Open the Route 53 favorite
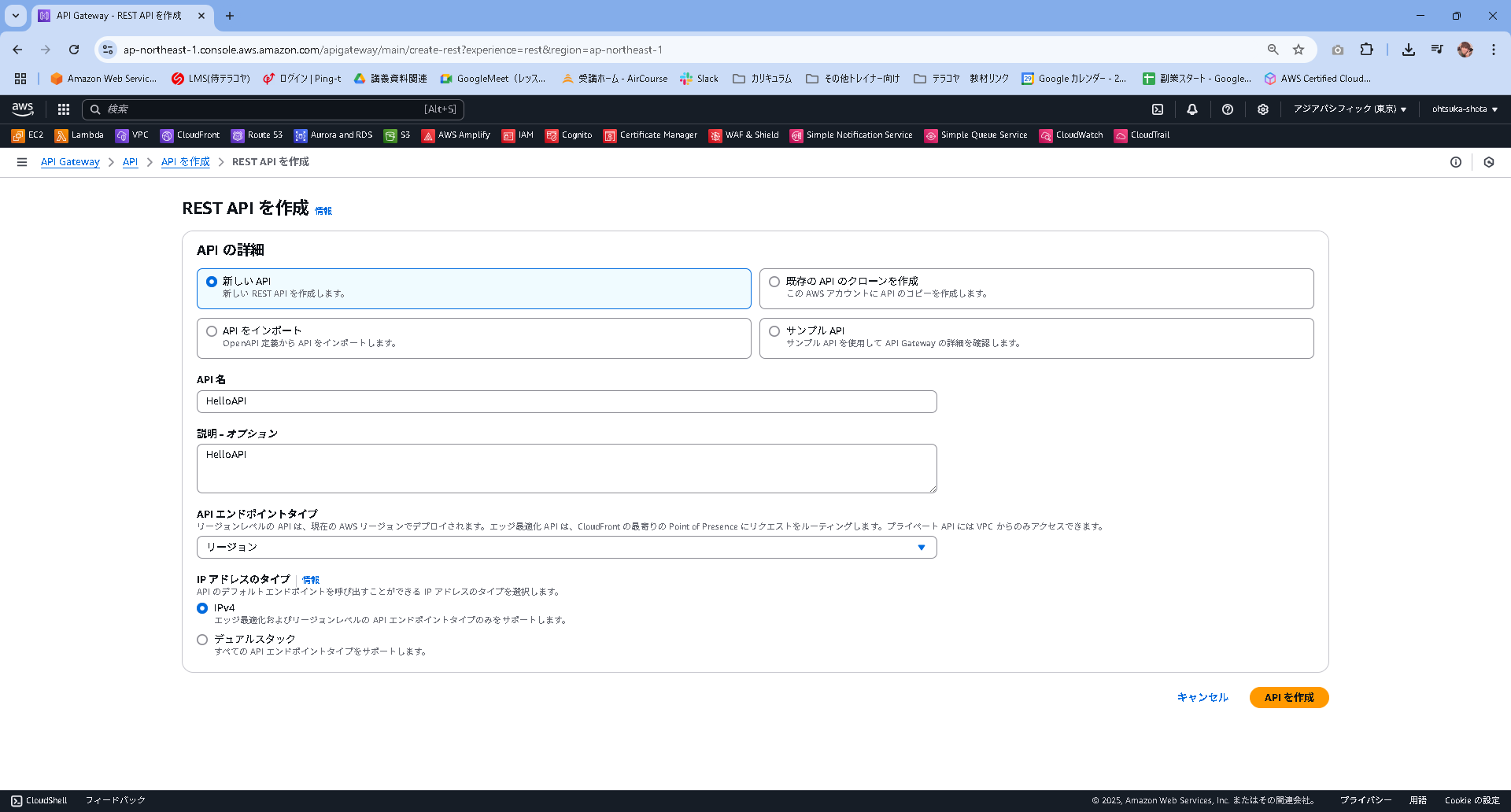This screenshot has height=812, width=1511. tap(257, 135)
